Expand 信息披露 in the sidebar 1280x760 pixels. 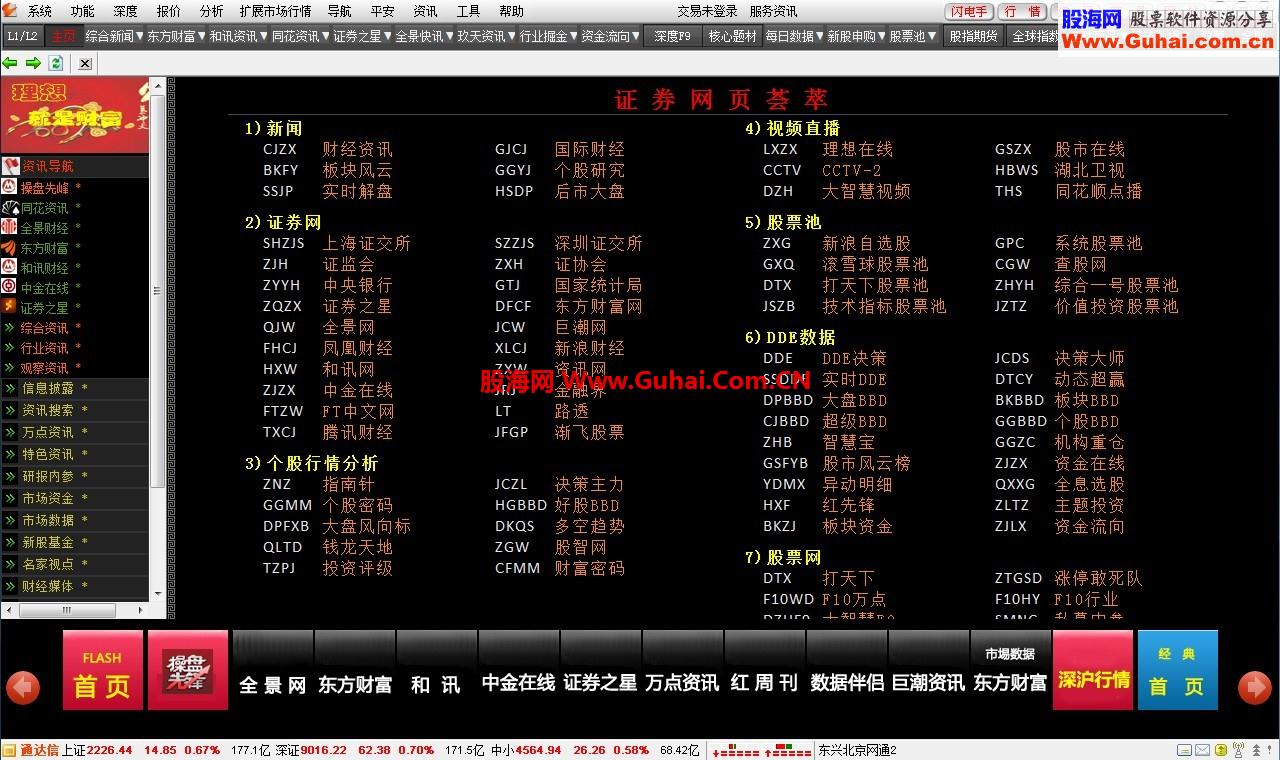47,388
